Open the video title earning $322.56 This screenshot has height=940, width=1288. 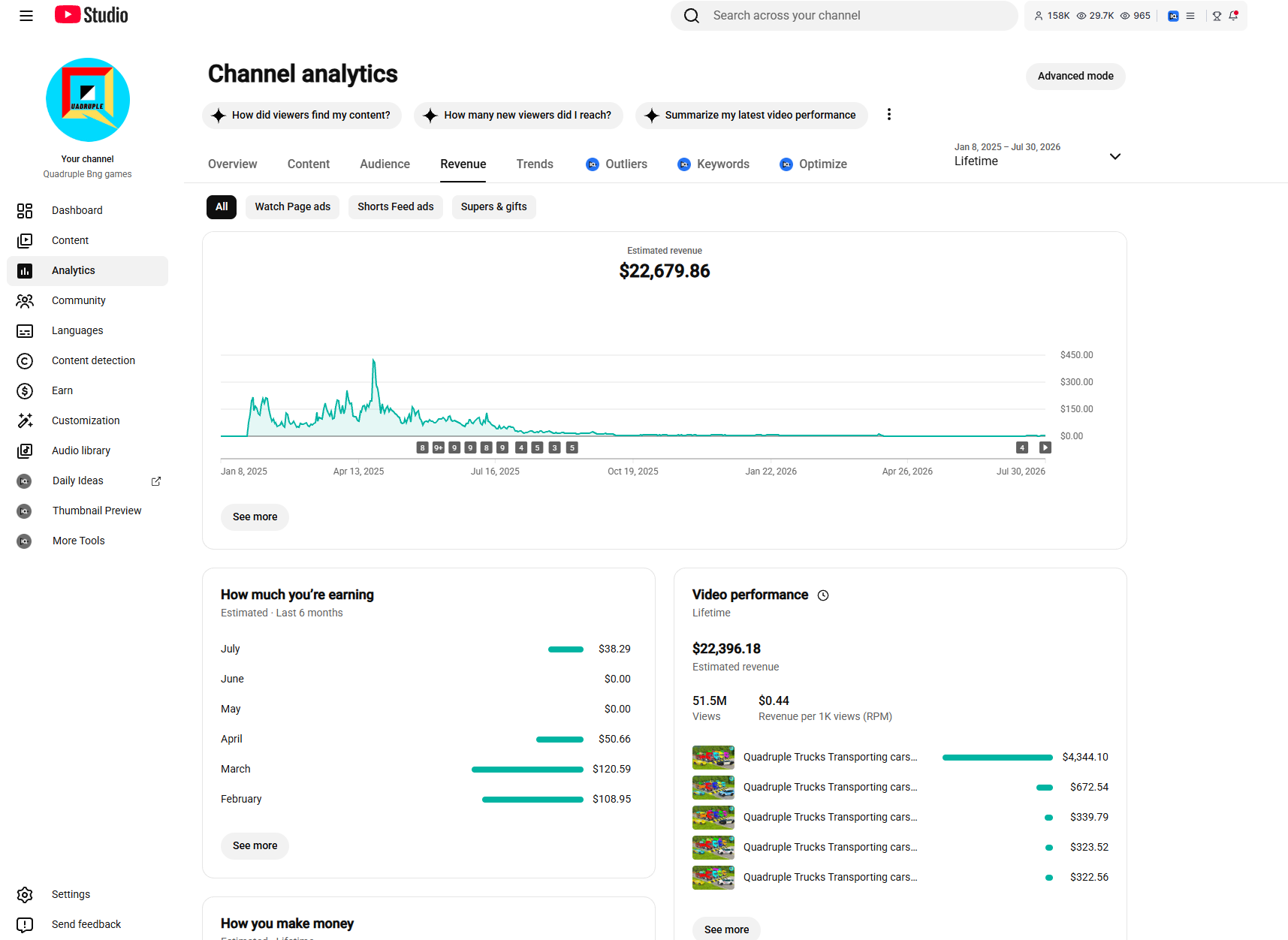[x=831, y=878]
